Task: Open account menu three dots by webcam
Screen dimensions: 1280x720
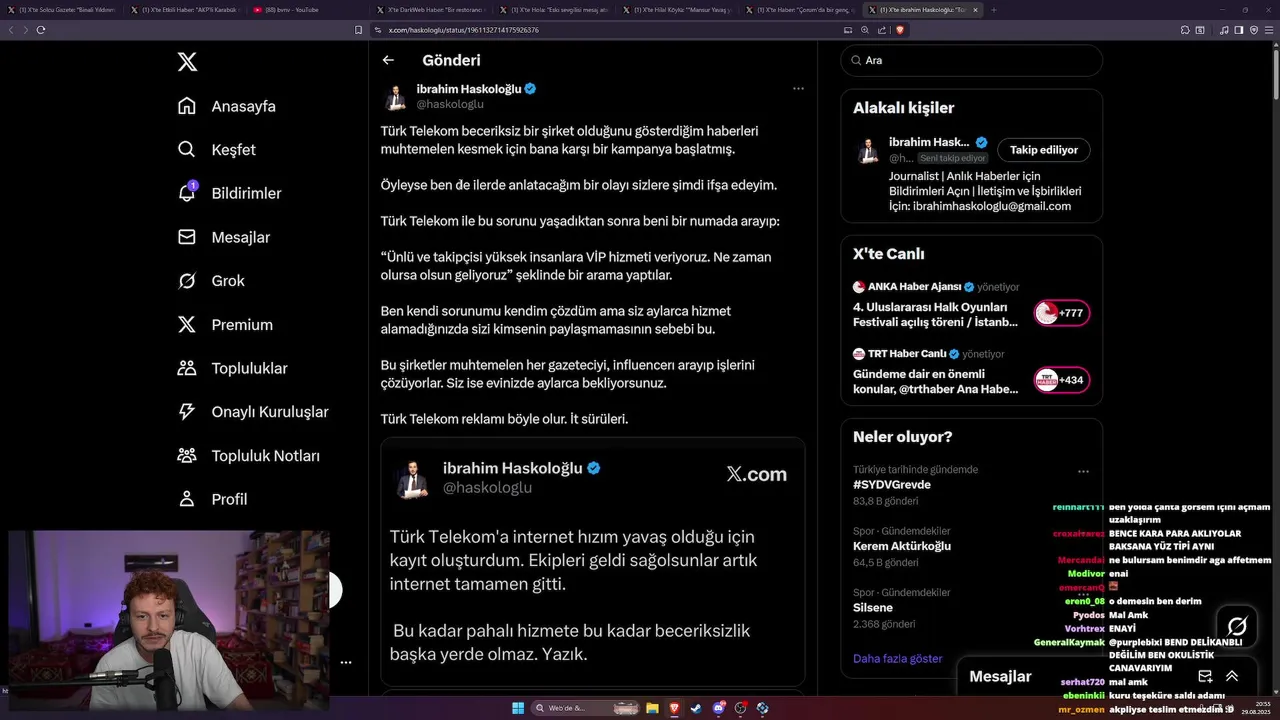Action: click(x=345, y=662)
